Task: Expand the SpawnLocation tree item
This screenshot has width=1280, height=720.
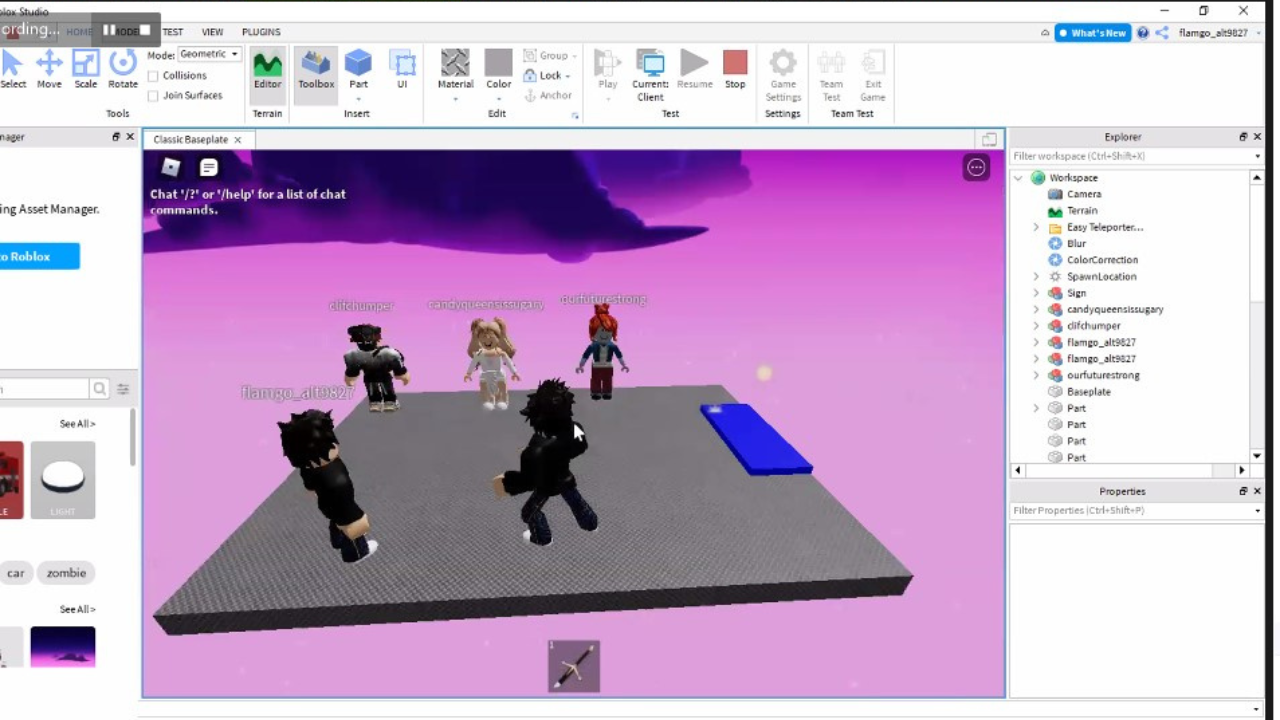Action: coord(1036,277)
